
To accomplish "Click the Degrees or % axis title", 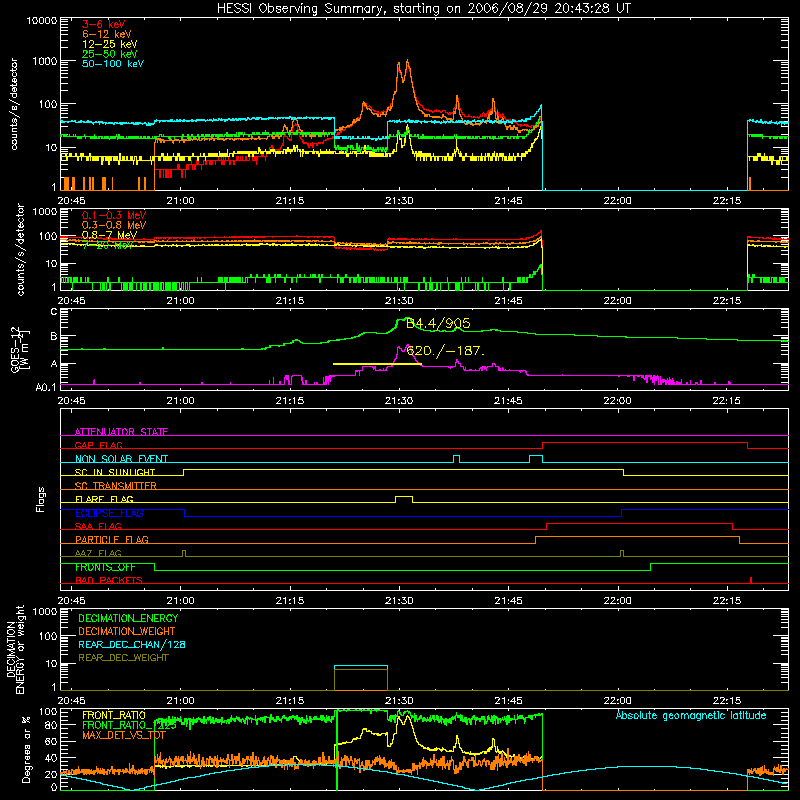I will click(x=26, y=749).
